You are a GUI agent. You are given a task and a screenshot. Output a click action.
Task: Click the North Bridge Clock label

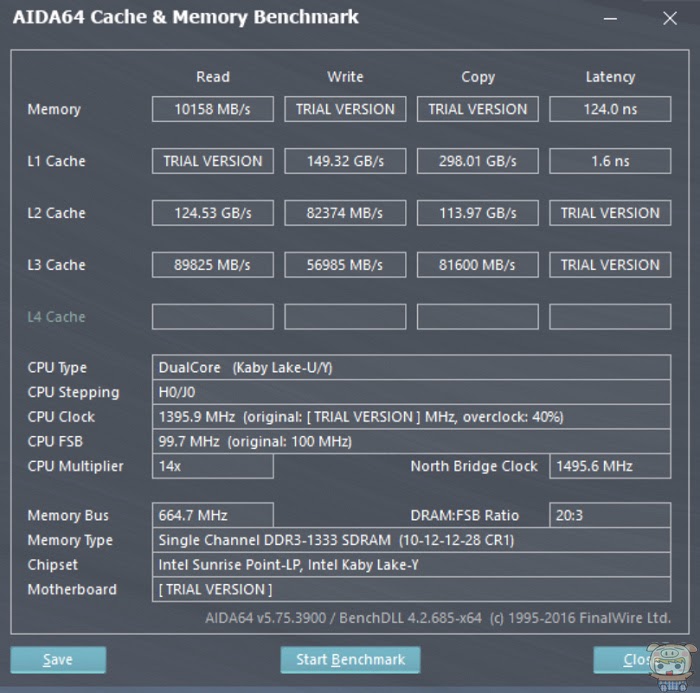tap(474, 466)
